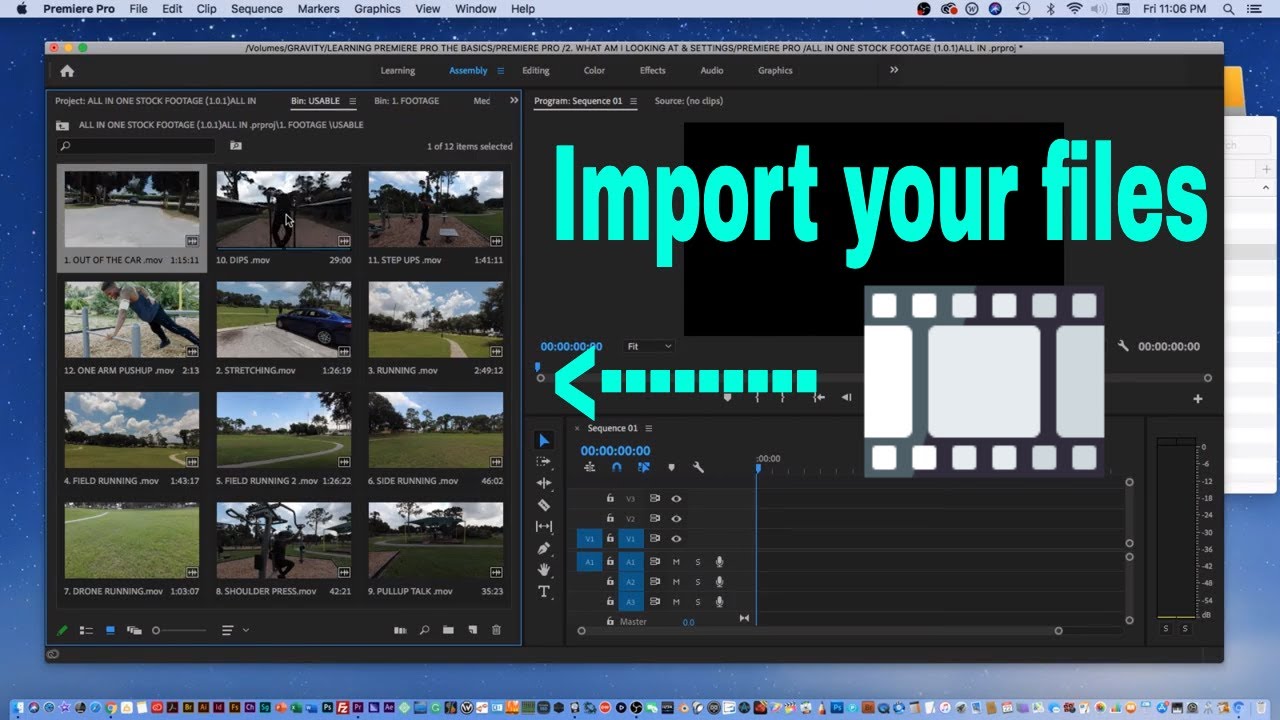Show project panel tabs overflow
This screenshot has width=1280, height=720.
[x=514, y=101]
